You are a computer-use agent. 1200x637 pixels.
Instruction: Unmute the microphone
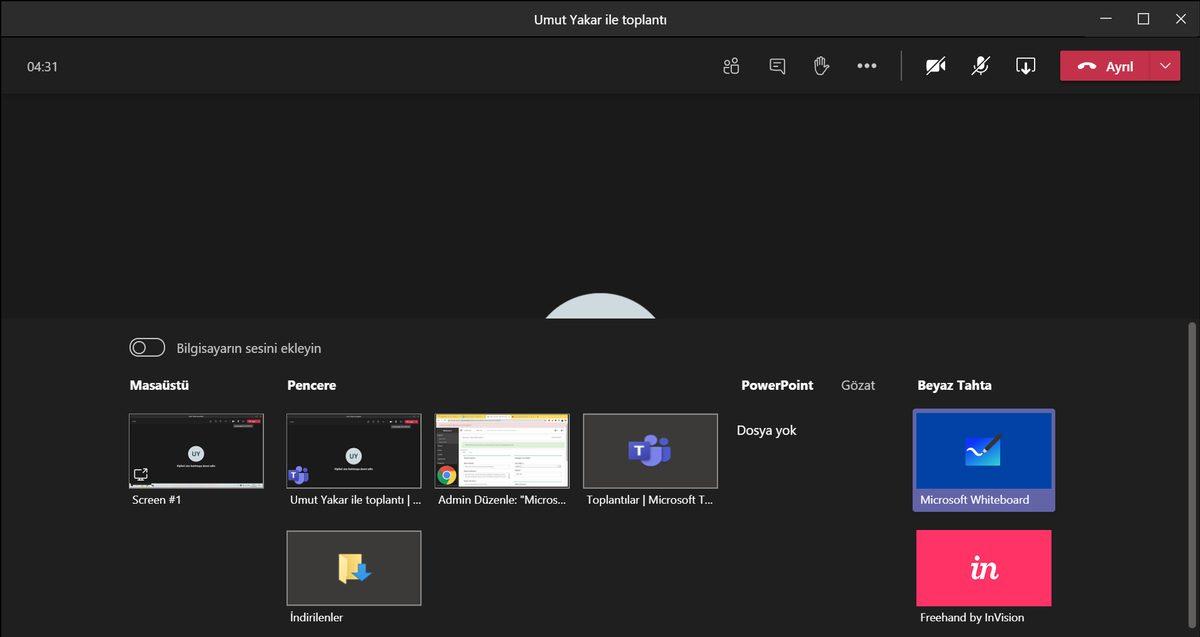tap(980, 65)
